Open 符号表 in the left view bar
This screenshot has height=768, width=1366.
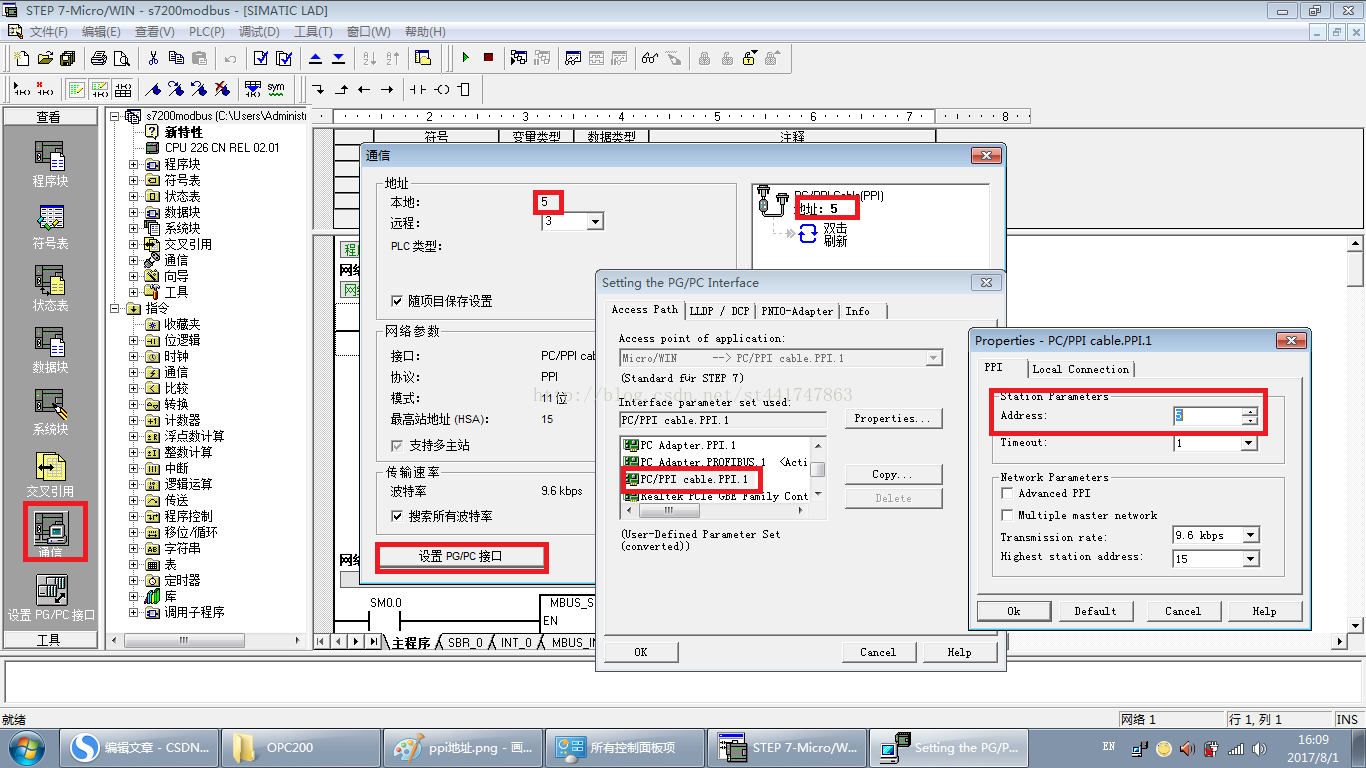point(50,227)
